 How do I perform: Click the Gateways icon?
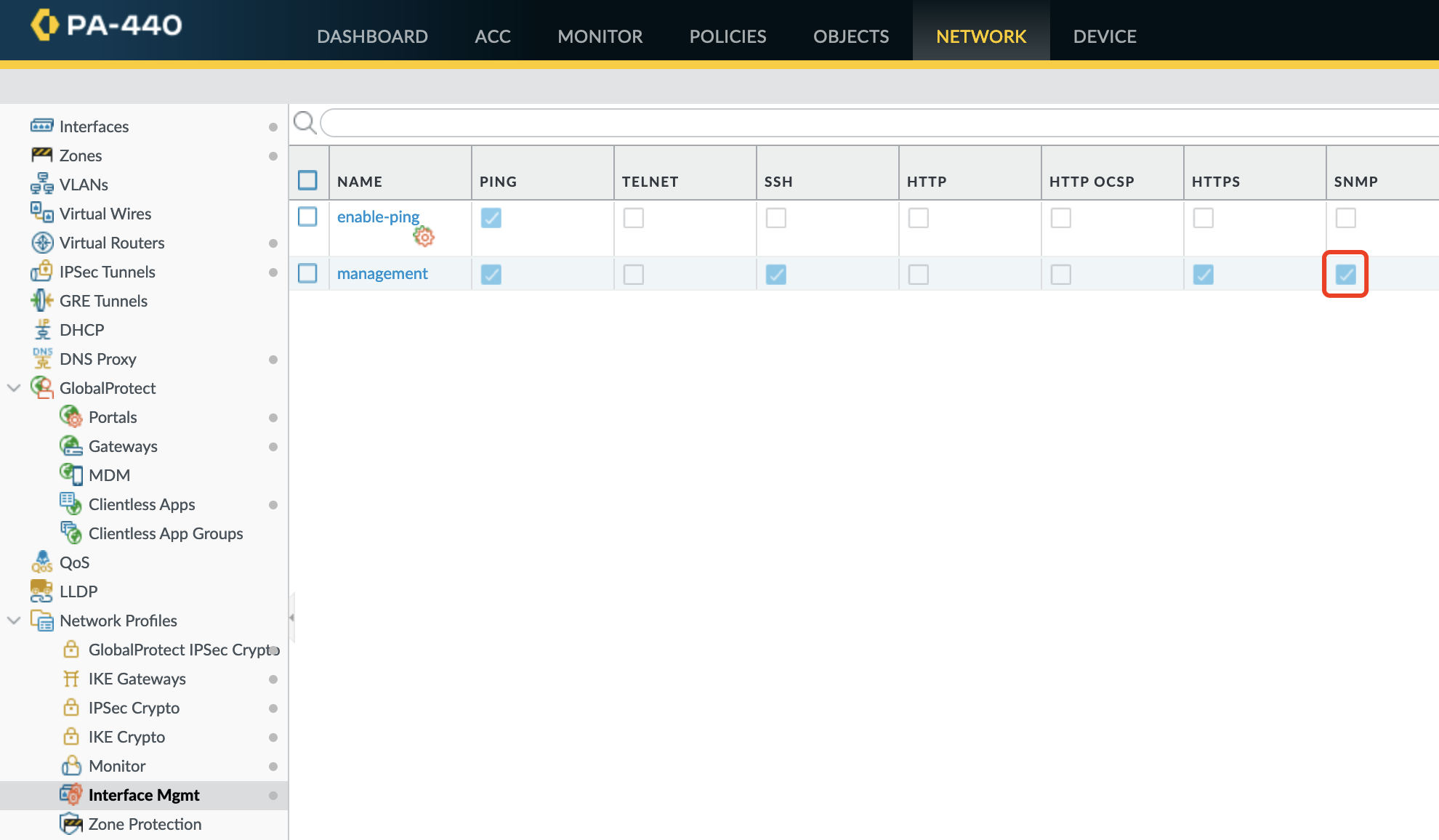pos(71,445)
